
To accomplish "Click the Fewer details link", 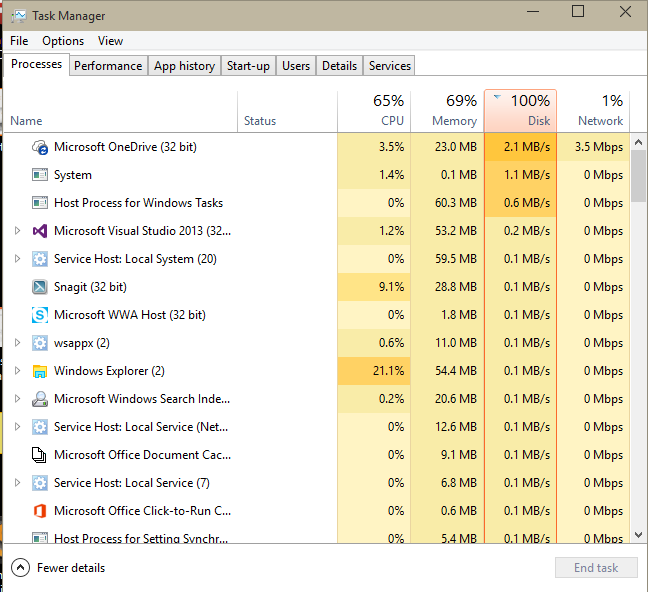I will tap(71, 568).
